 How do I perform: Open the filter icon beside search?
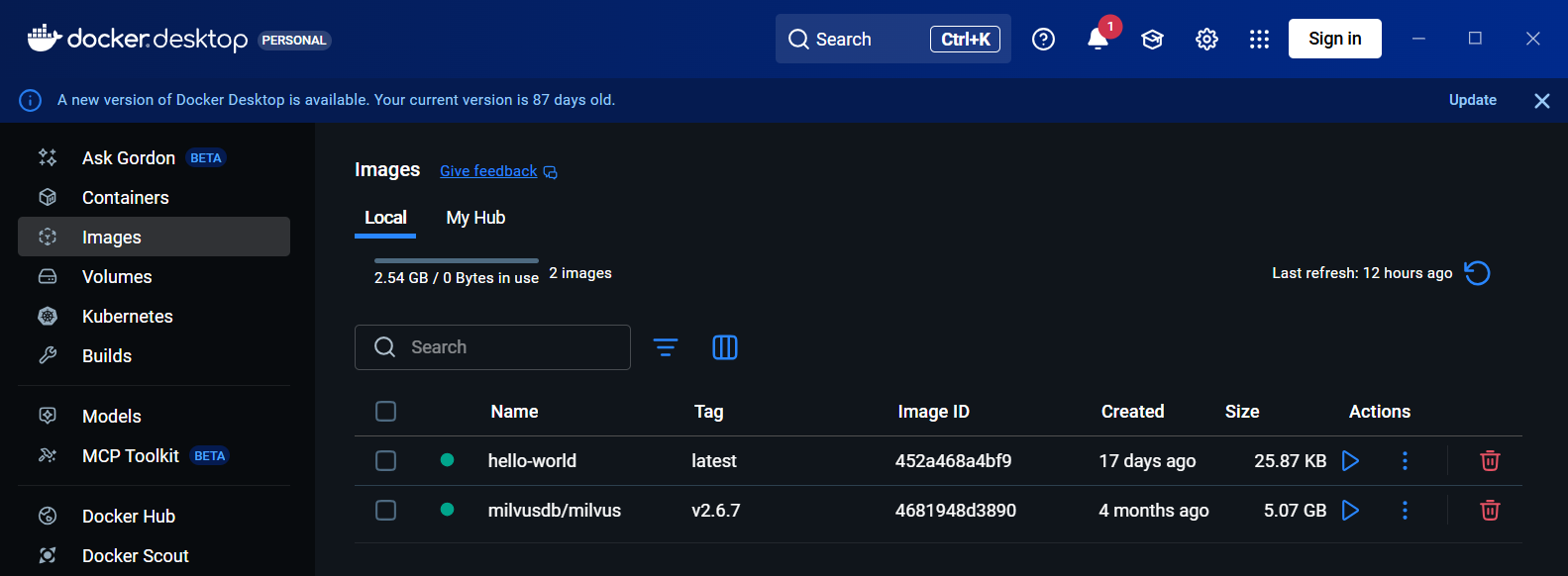(x=666, y=347)
